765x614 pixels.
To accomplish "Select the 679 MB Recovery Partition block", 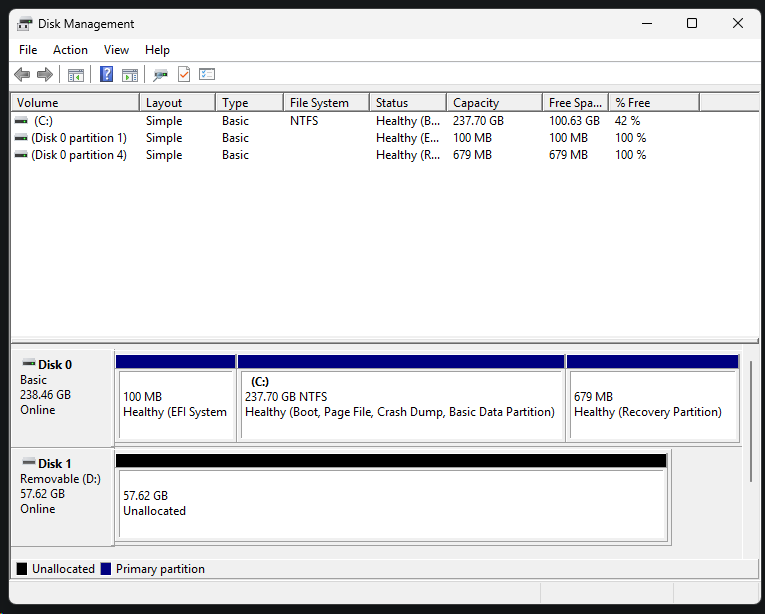I will click(x=652, y=404).
